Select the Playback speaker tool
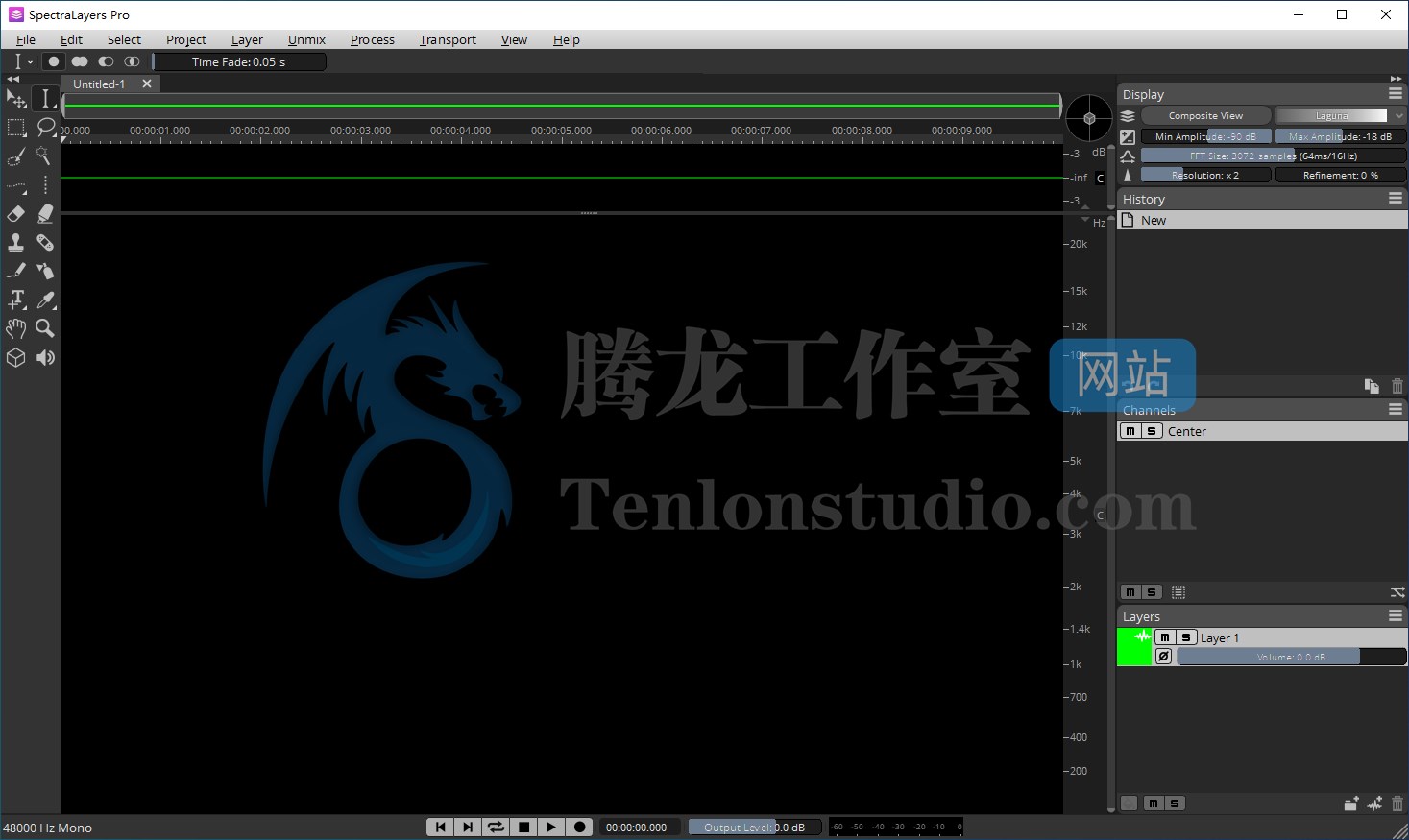The width and height of the screenshot is (1409, 840). (x=45, y=357)
